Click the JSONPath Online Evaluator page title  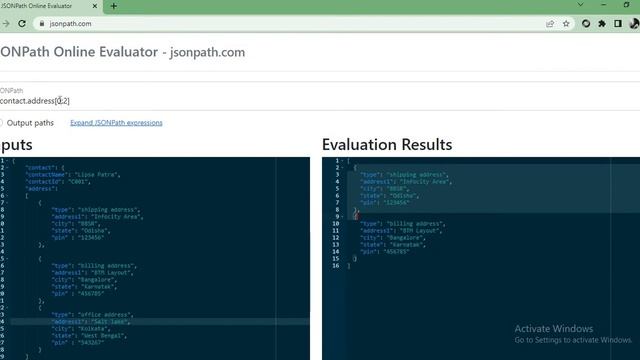click(122, 52)
